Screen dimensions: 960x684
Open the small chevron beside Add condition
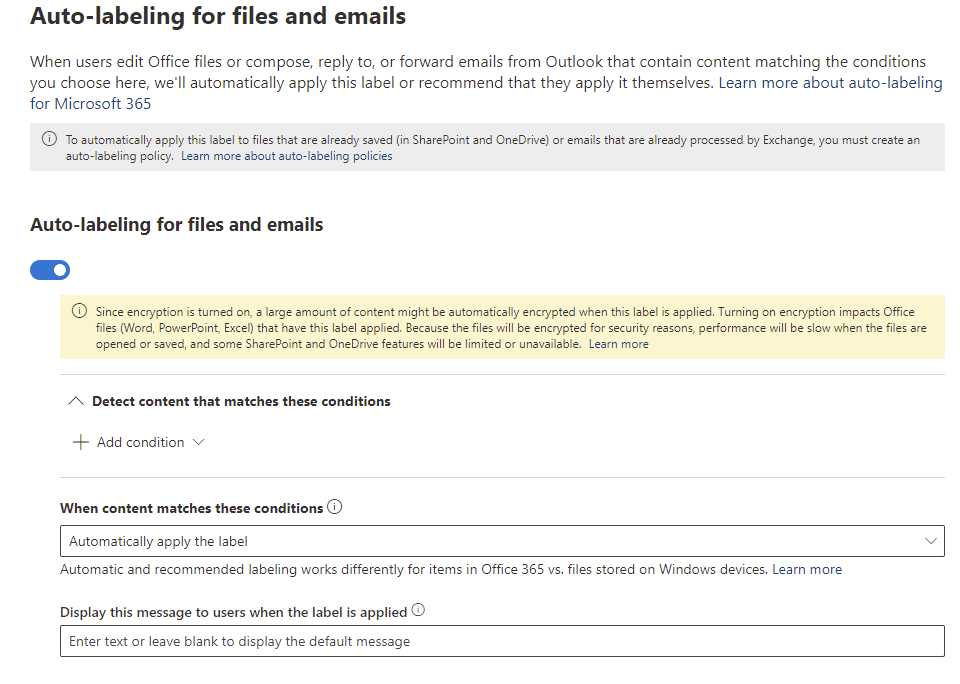198,442
